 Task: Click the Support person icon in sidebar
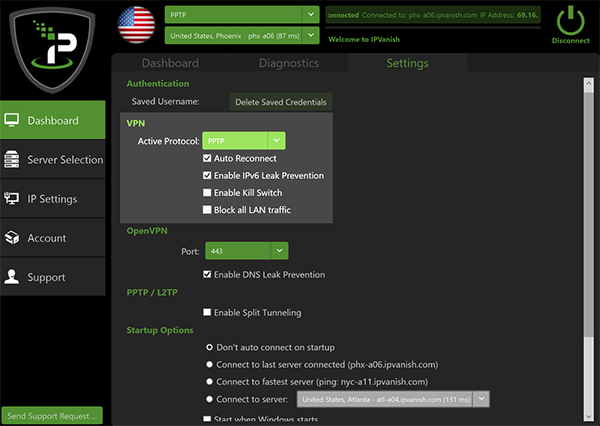[x=13, y=277]
